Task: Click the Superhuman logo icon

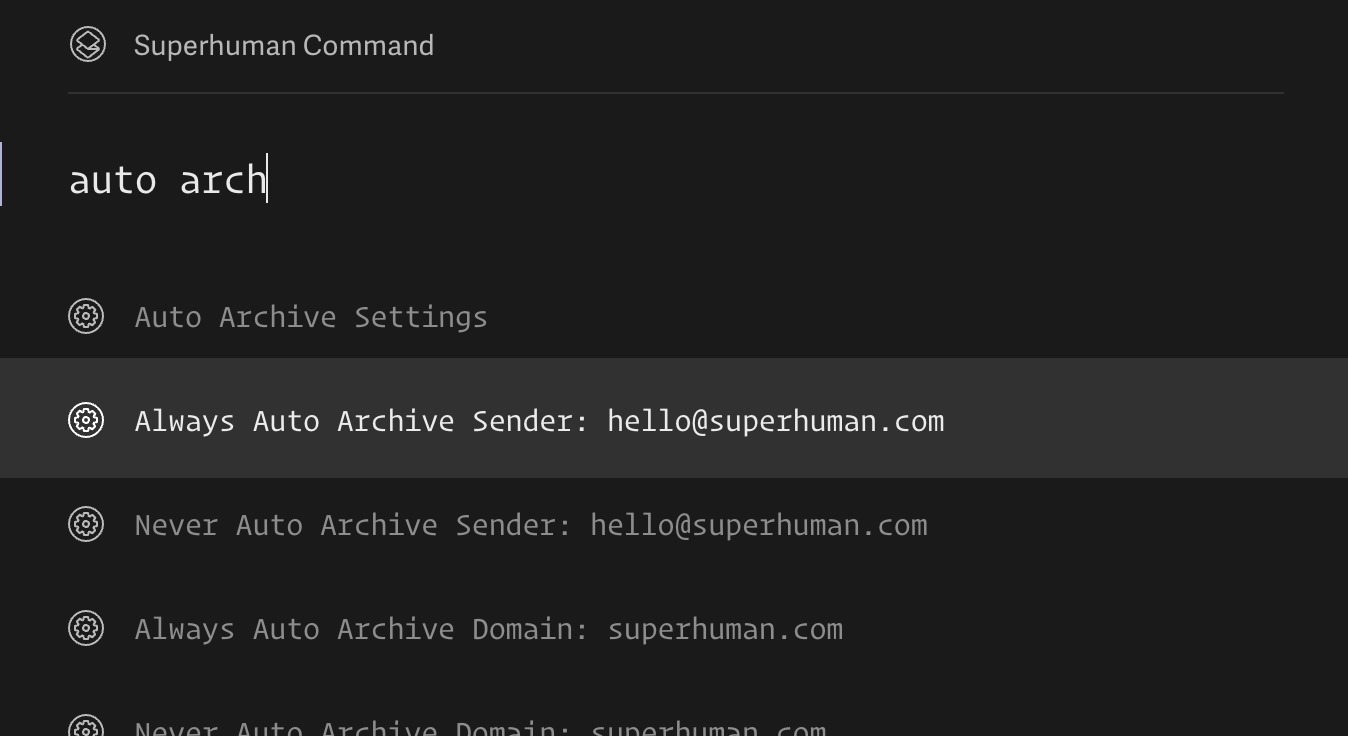Action: coord(88,45)
